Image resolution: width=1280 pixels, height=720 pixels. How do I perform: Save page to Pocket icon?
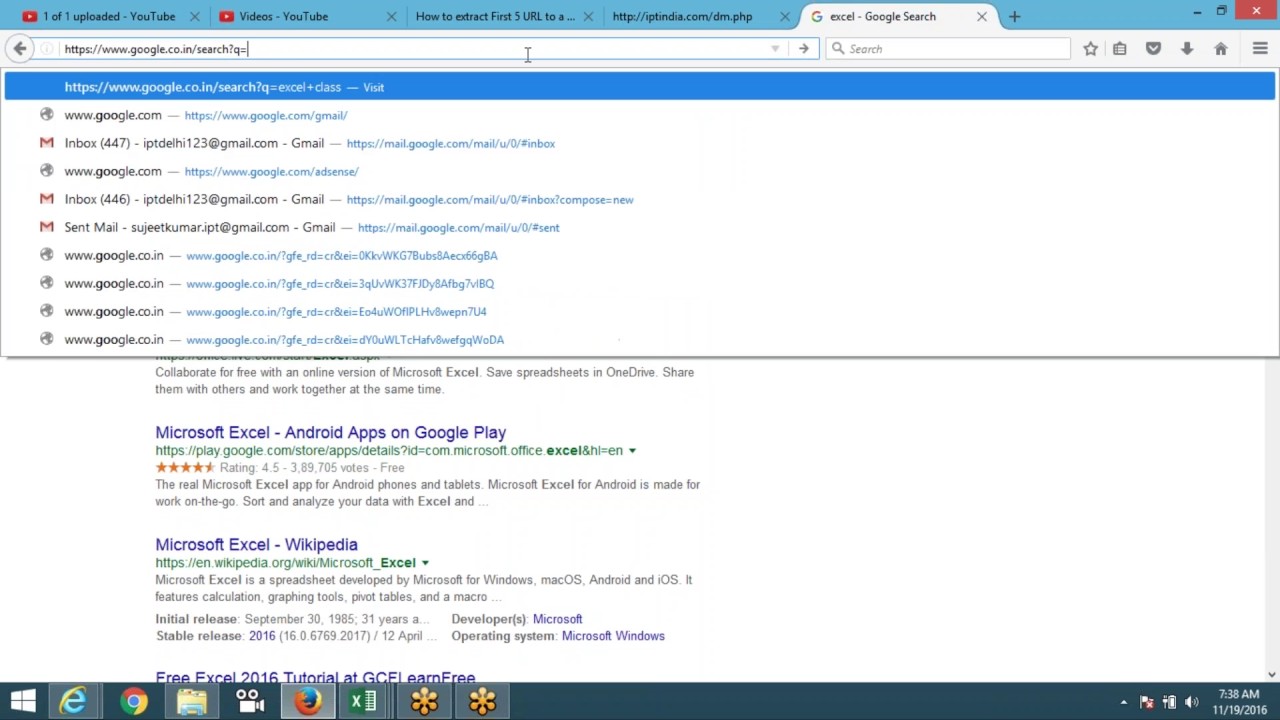pyautogui.click(x=1153, y=48)
